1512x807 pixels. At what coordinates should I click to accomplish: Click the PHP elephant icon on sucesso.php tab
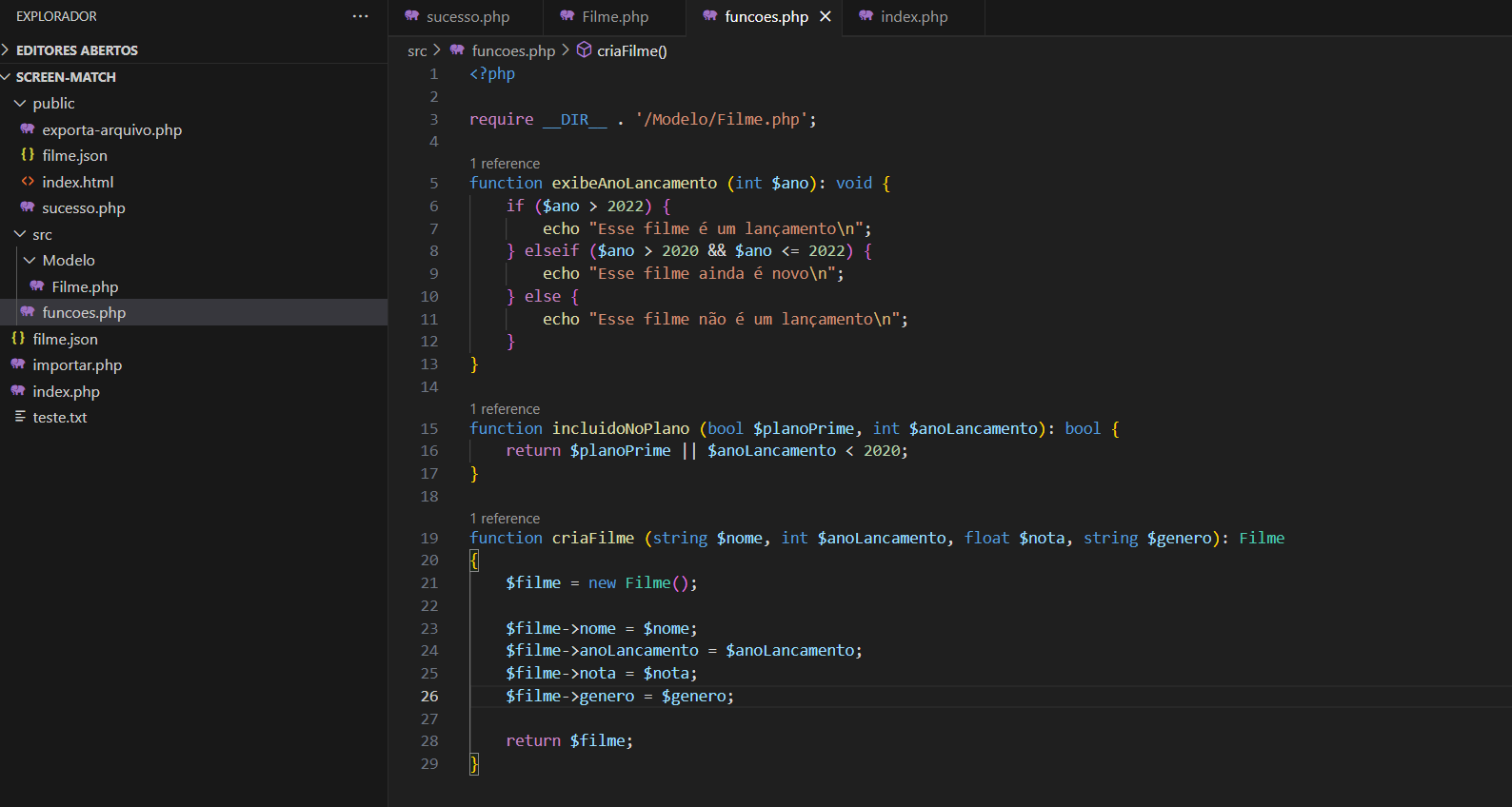pos(412,16)
